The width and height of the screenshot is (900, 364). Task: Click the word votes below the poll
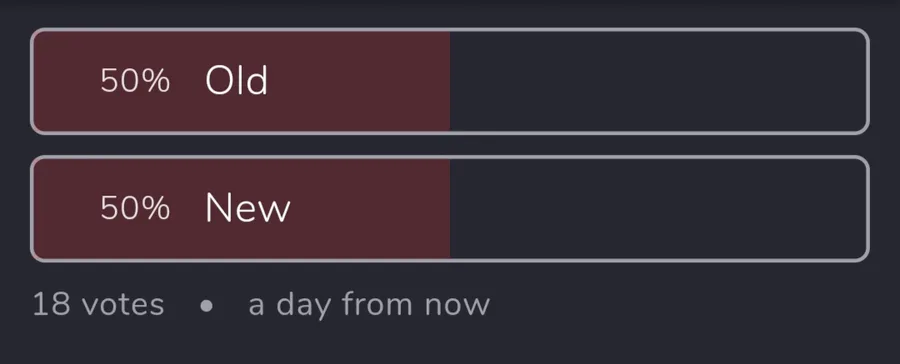click(x=123, y=305)
